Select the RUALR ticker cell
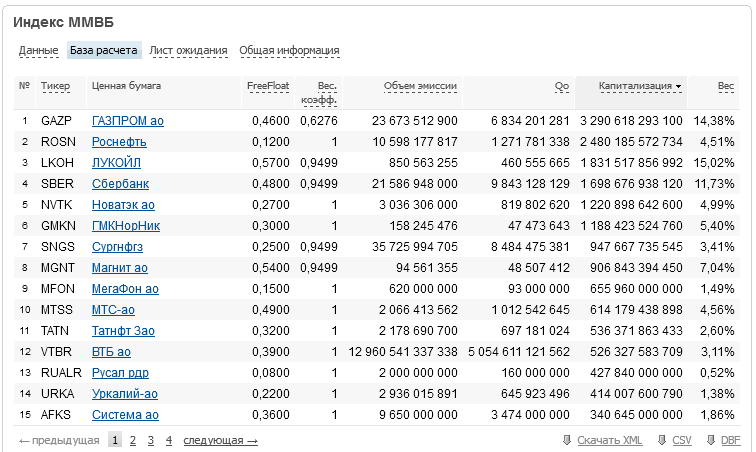The width and height of the screenshot is (756, 452). (x=61, y=372)
